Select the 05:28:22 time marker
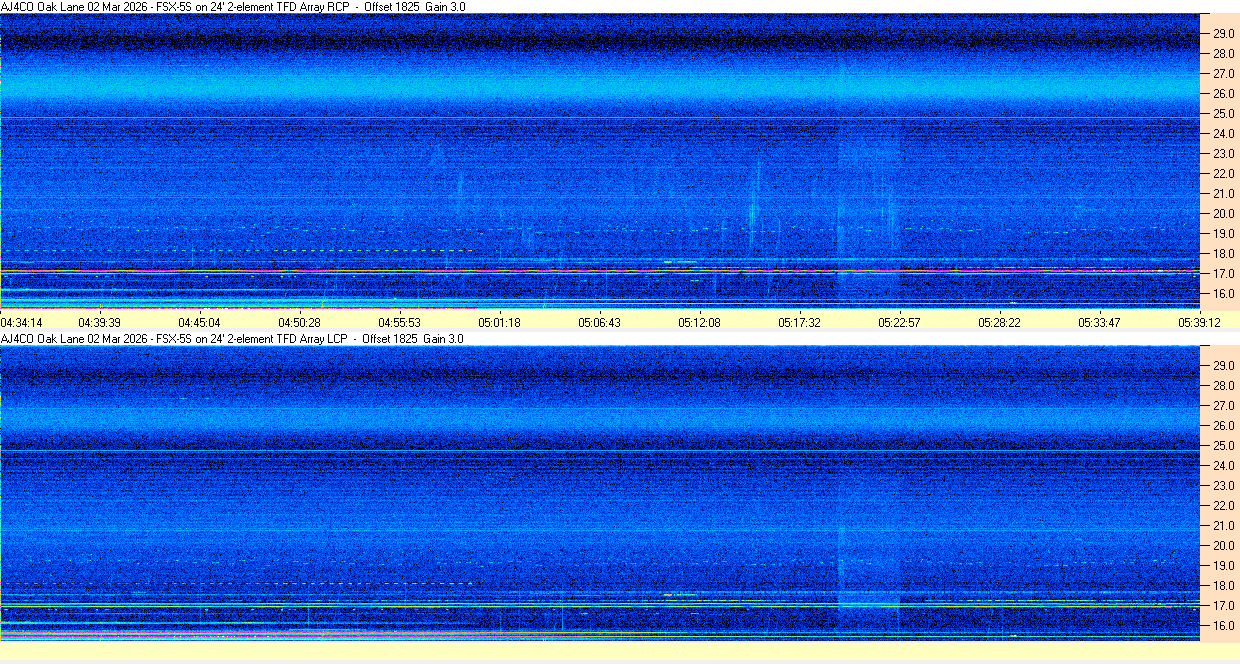This screenshot has width=1240, height=664. tap(998, 322)
